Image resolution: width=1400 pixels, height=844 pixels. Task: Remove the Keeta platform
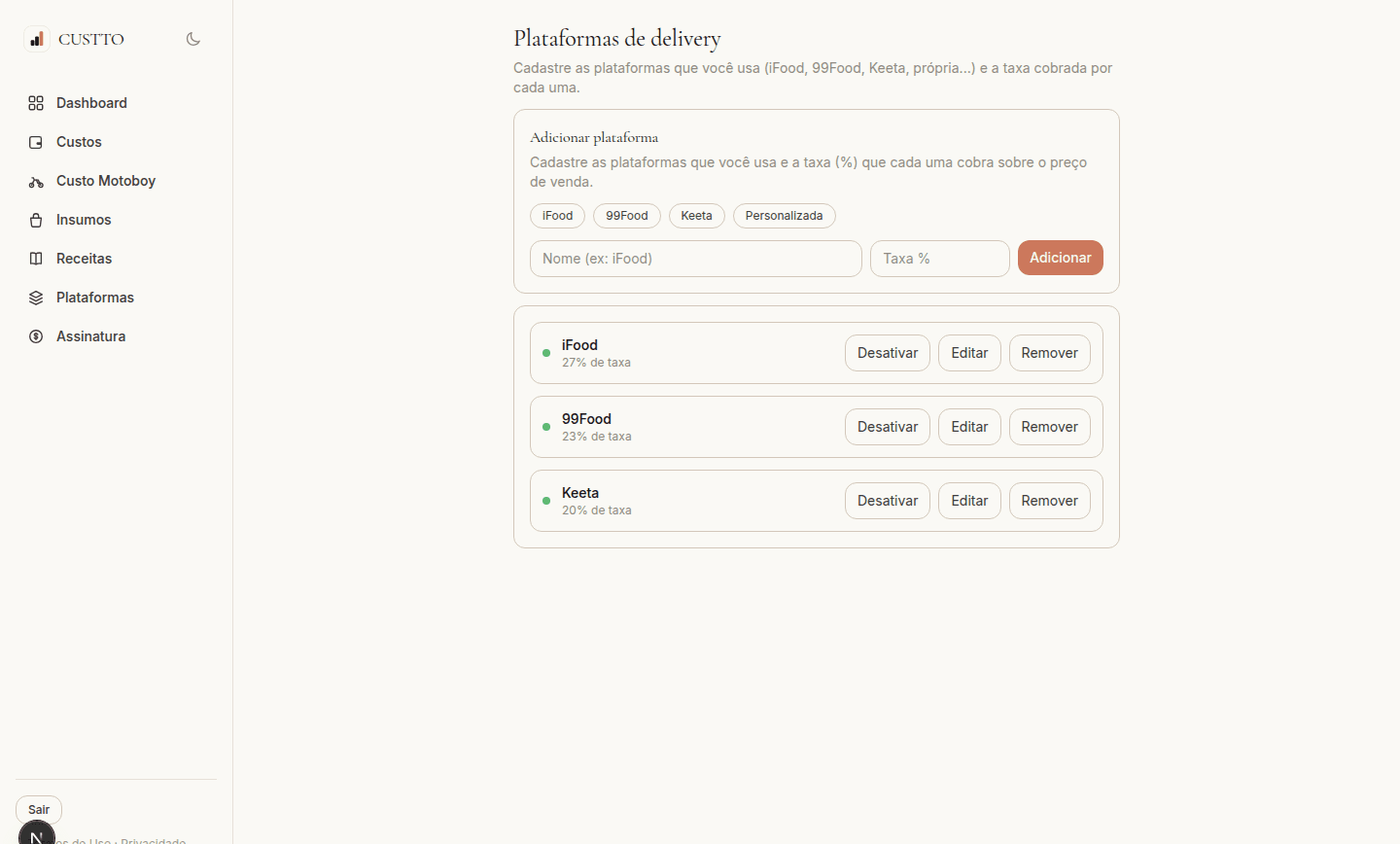pos(1050,501)
